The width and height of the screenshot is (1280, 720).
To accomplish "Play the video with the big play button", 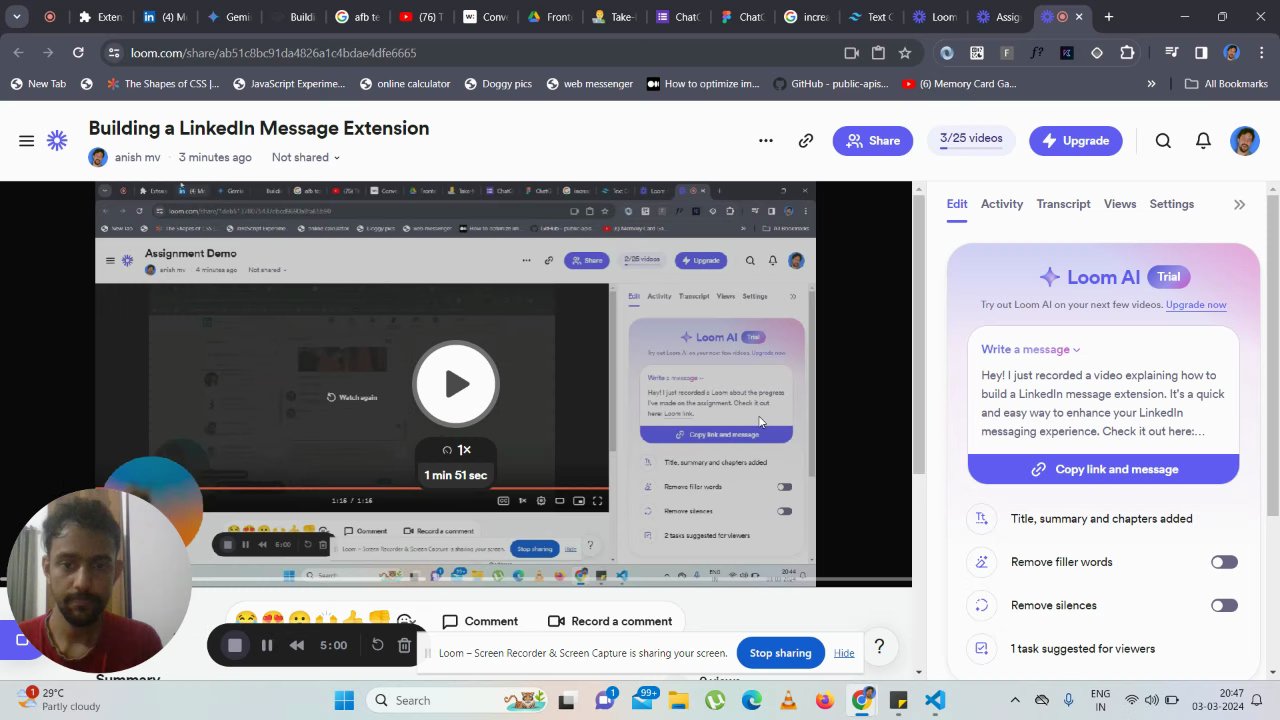I will (x=456, y=384).
